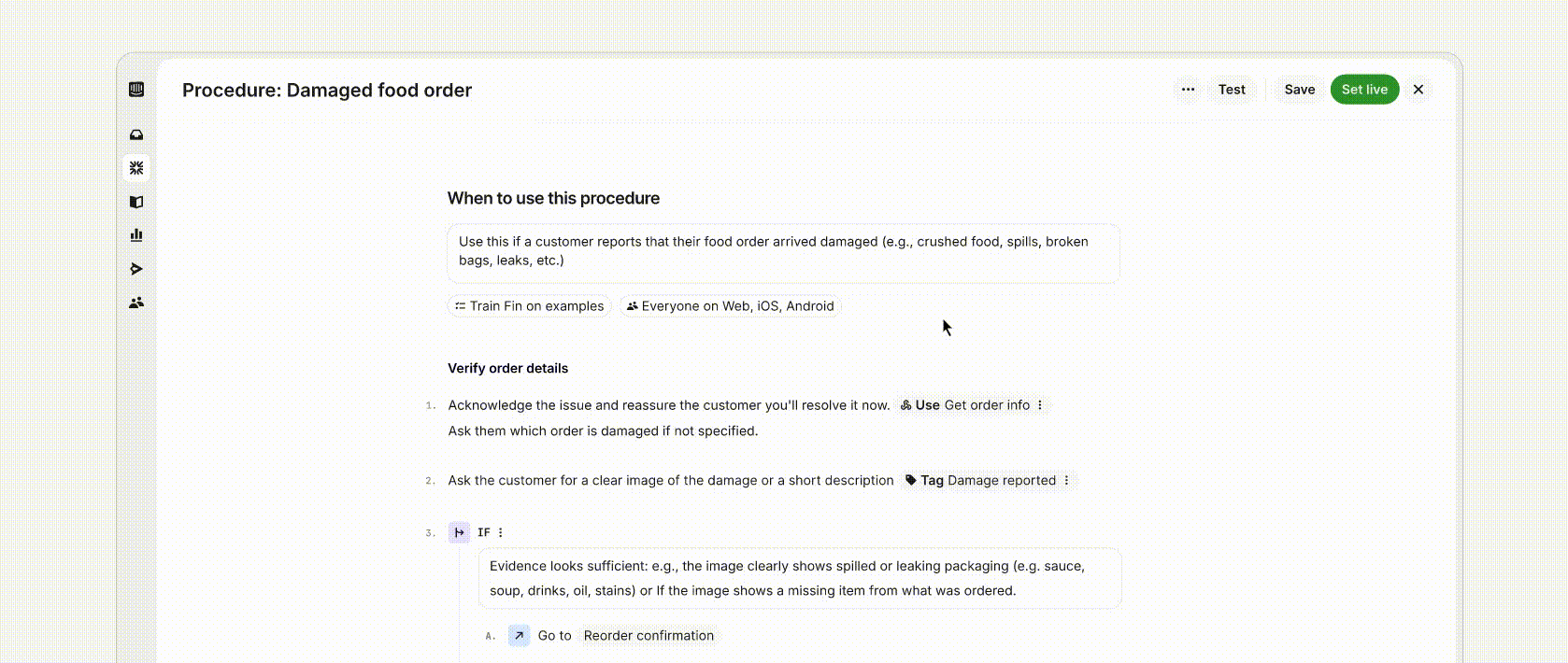
Task: Edit the procedure usage description text box
Action: click(782, 251)
